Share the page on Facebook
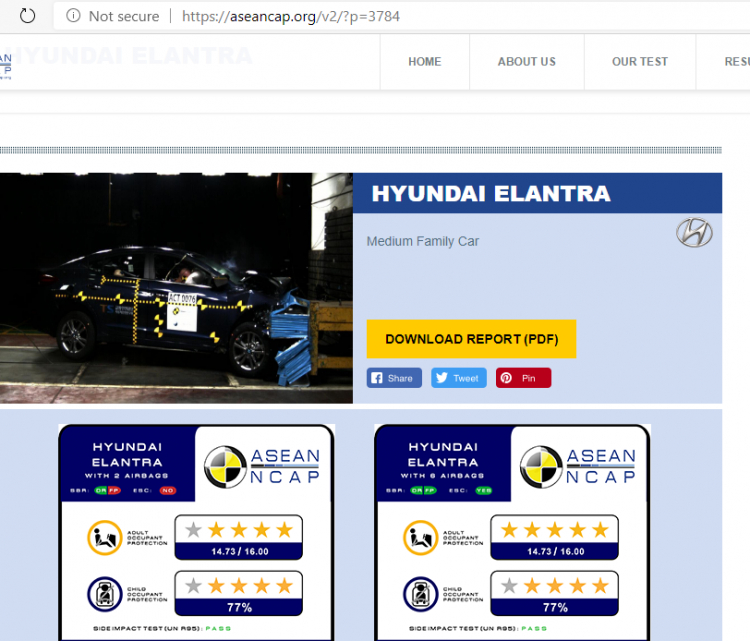The width and height of the screenshot is (750, 641). [x=394, y=378]
